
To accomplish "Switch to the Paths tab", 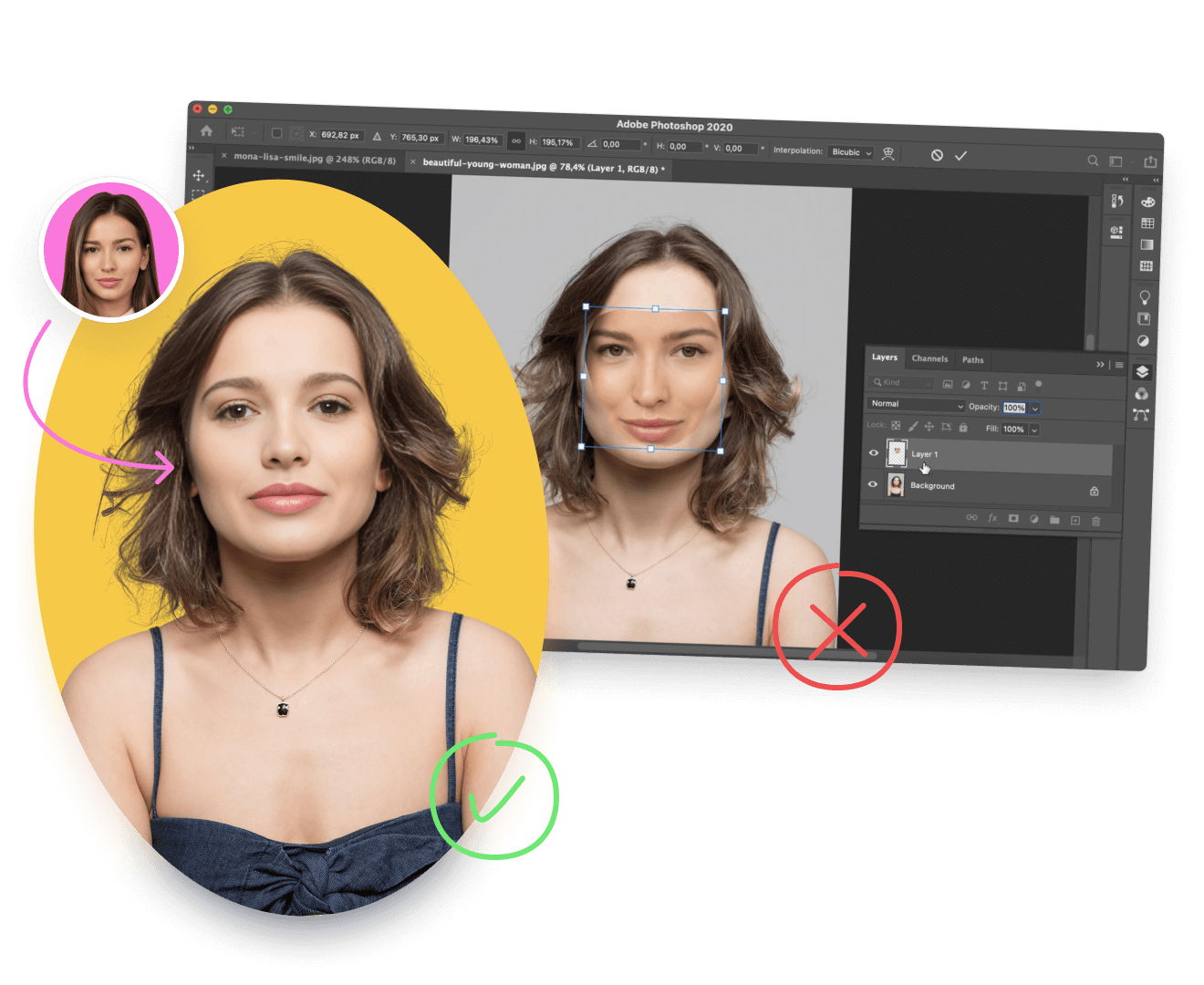I will pos(973,359).
